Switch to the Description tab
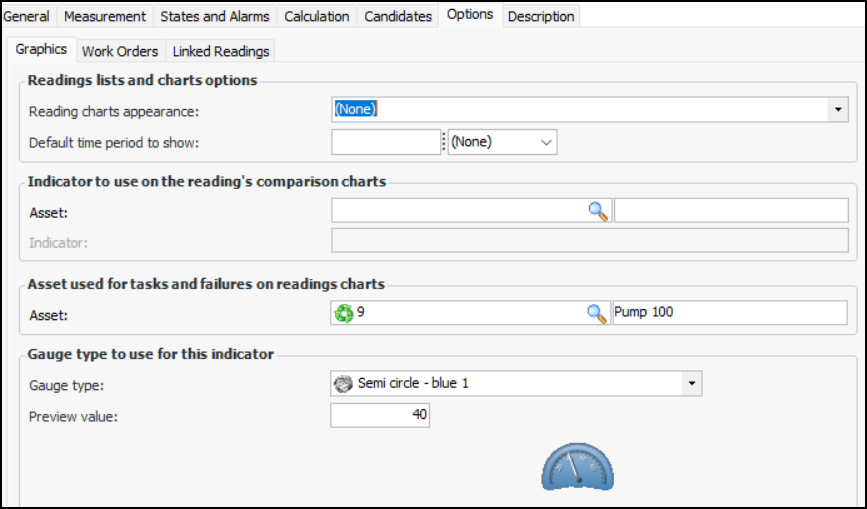The image size is (867, 509). pos(541,16)
